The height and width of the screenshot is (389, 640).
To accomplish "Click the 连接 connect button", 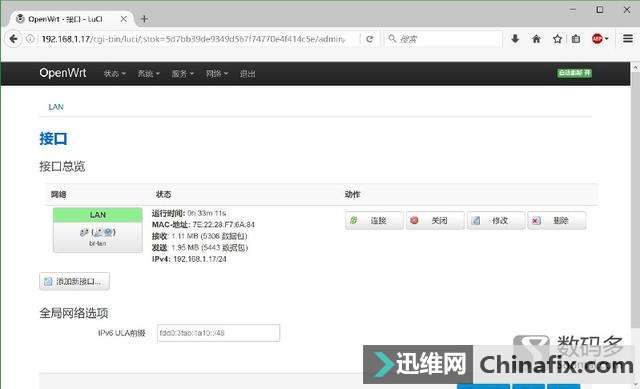I will point(374,220).
